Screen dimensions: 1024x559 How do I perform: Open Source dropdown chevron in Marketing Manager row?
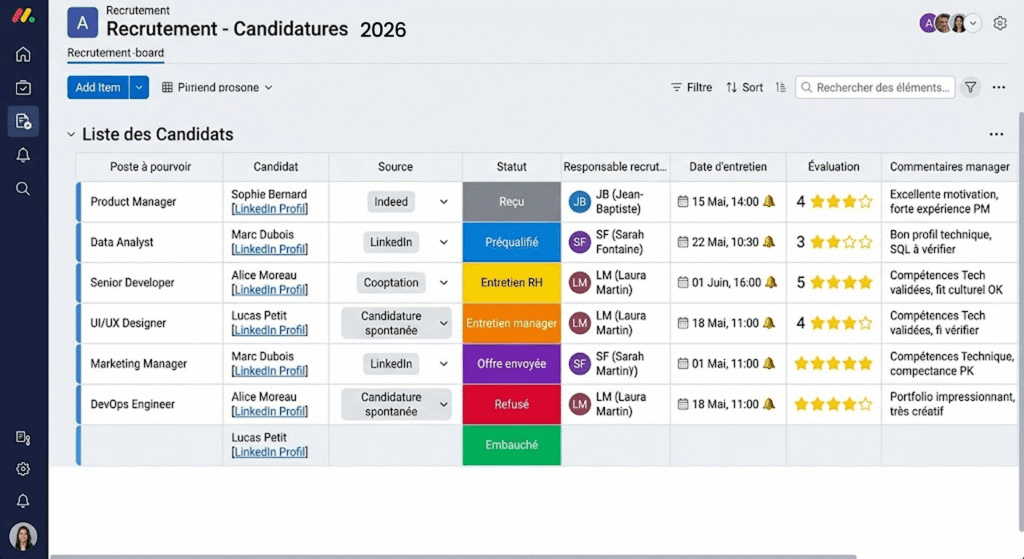[x=443, y=364]
